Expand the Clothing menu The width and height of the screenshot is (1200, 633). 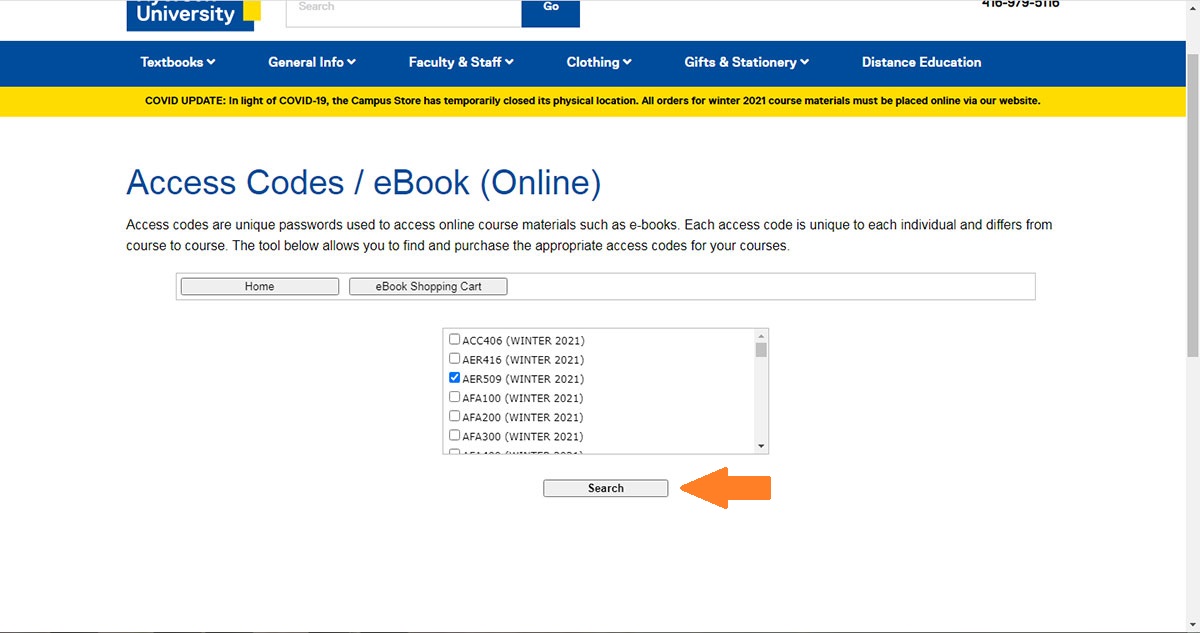click(x=599, y=62)
